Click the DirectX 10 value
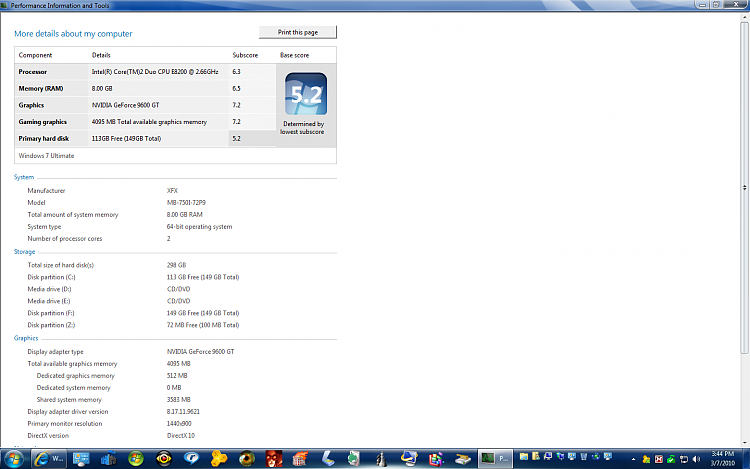750x469 pixels. [181, 436]
